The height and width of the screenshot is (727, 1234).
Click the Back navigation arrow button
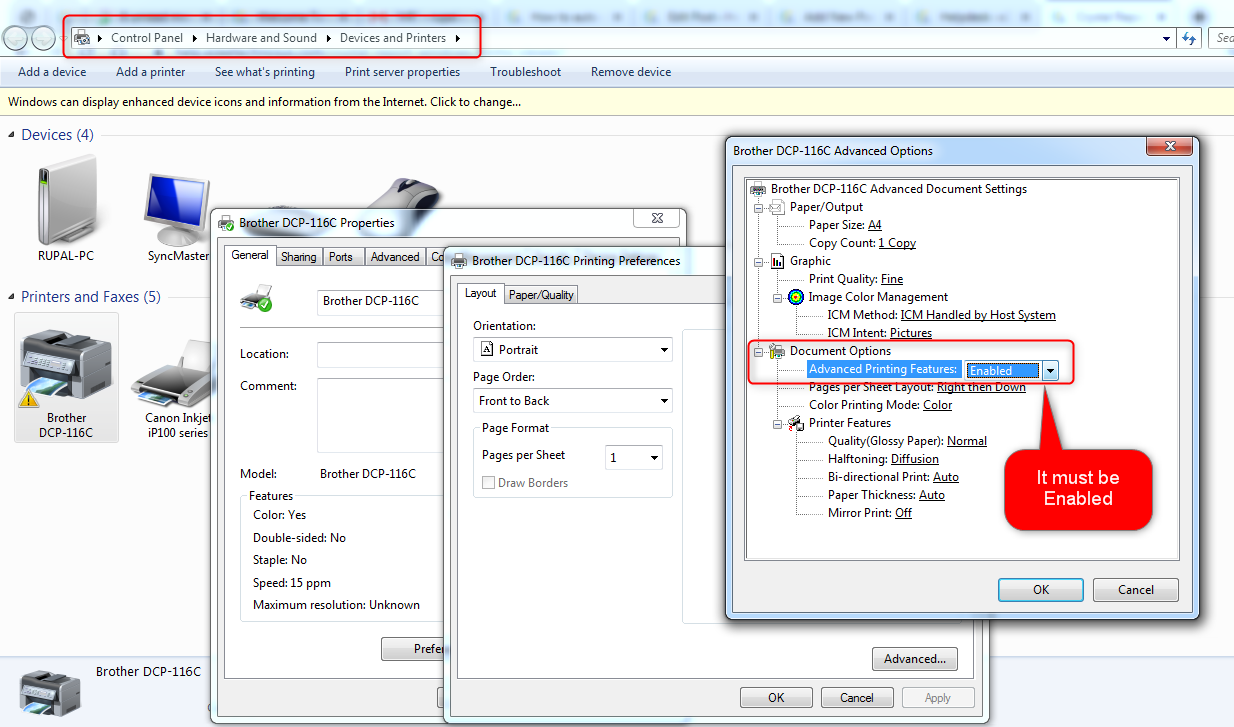[16, 38]
